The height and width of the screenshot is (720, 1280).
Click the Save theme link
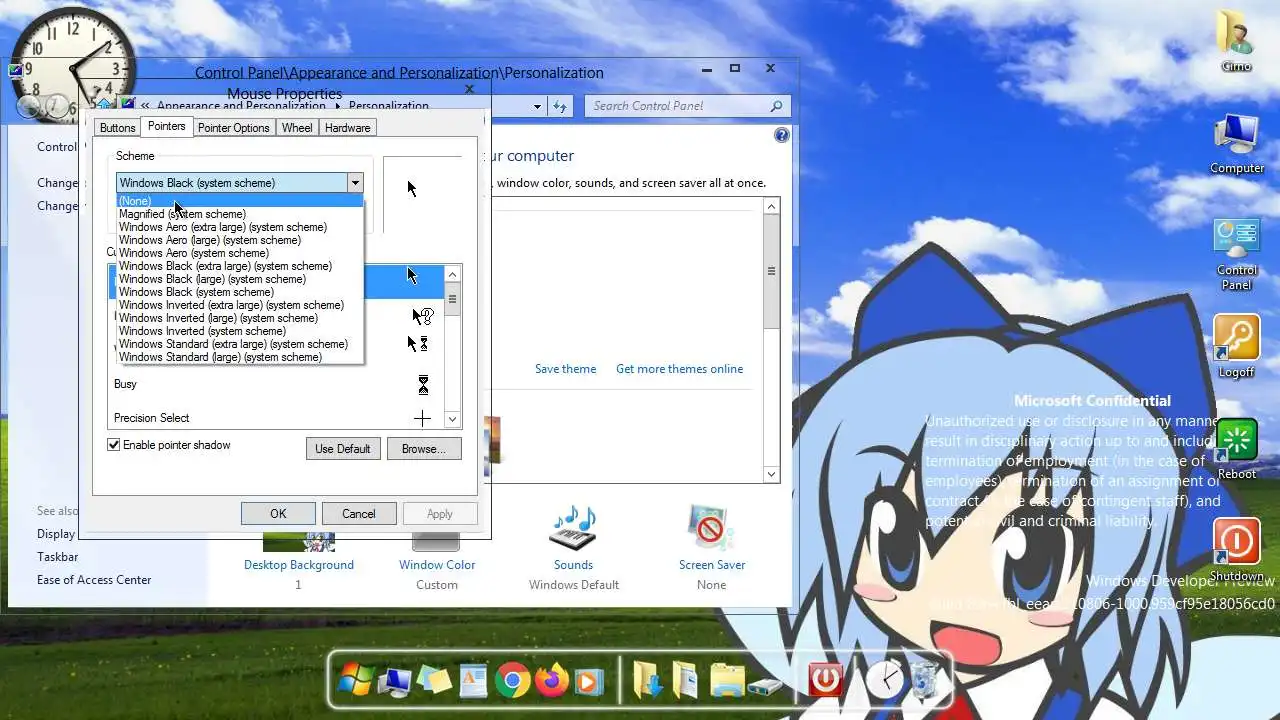click(x=565, y=369)
